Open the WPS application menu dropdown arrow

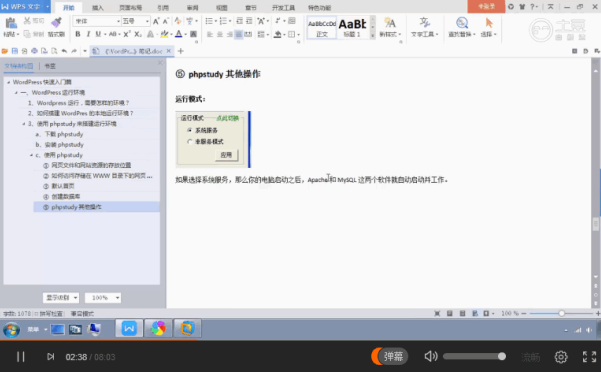[48, 7]
